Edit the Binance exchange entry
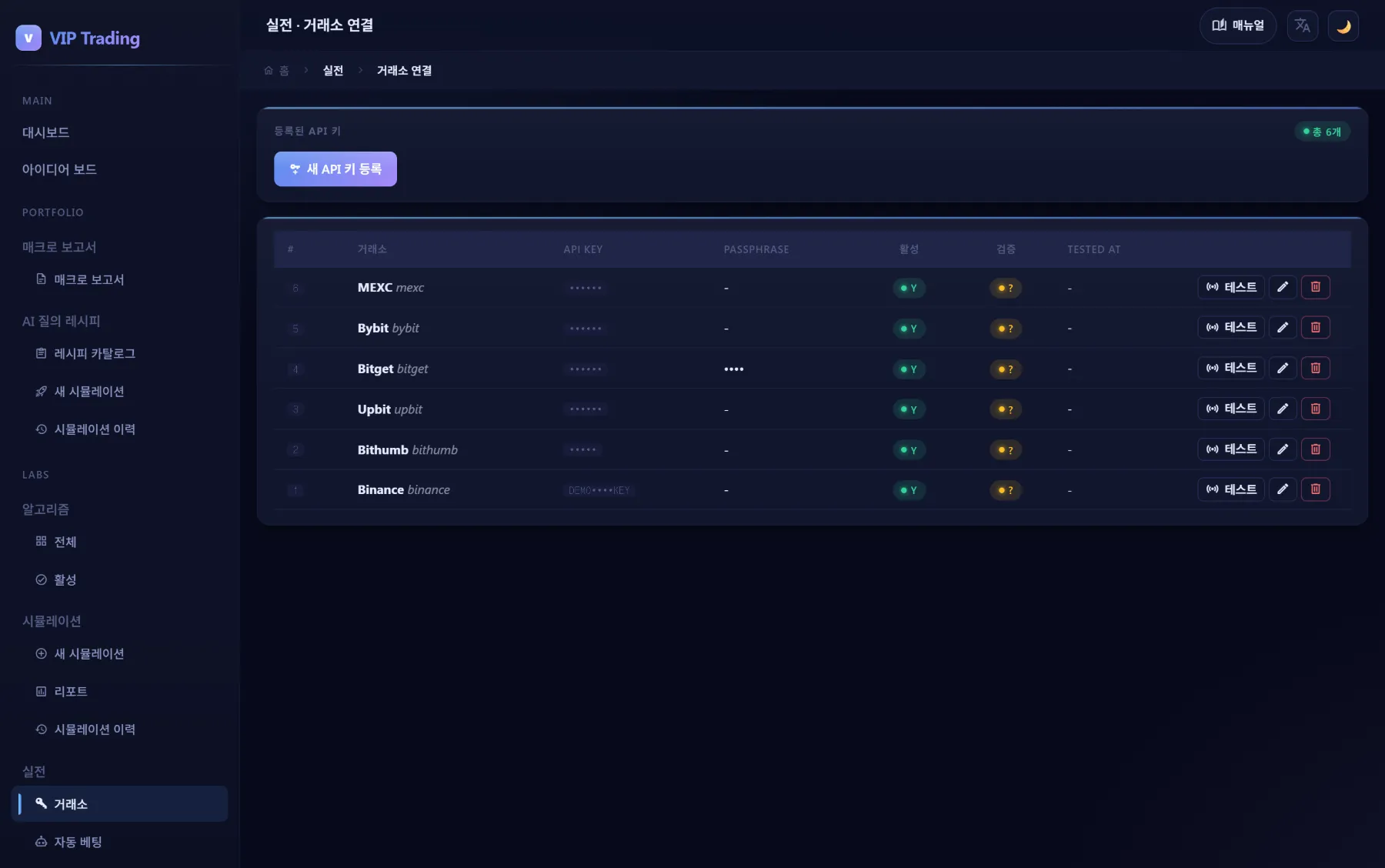Screen dimensions: 1385x868 pyautogui.click(x=1283, y=489)
